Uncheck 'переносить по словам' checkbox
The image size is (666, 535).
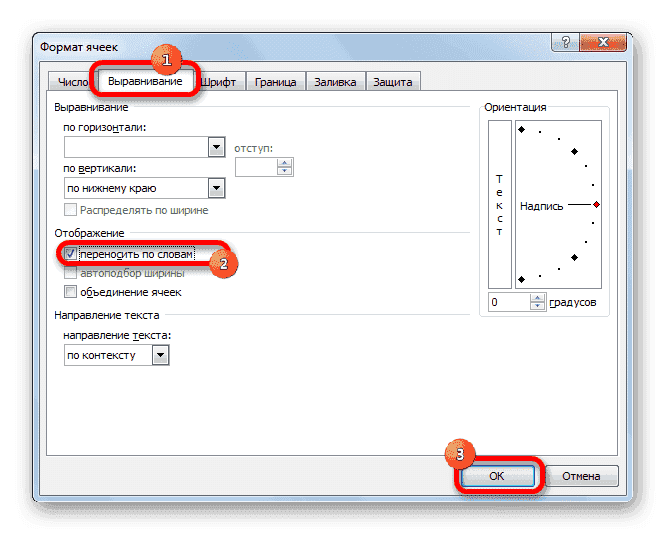(x=70, y=254)
